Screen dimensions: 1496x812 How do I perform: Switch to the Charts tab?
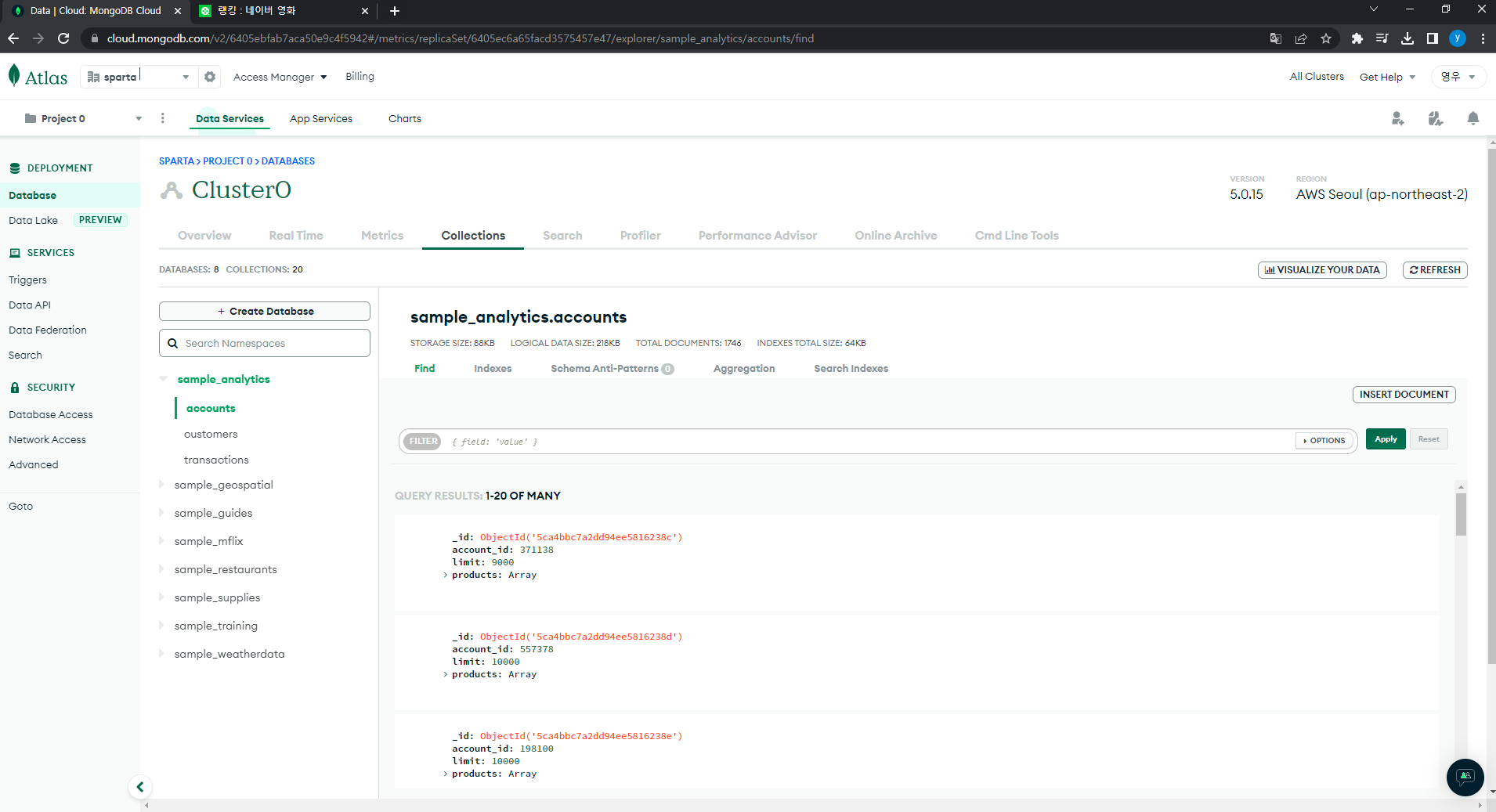coord(405,118)
